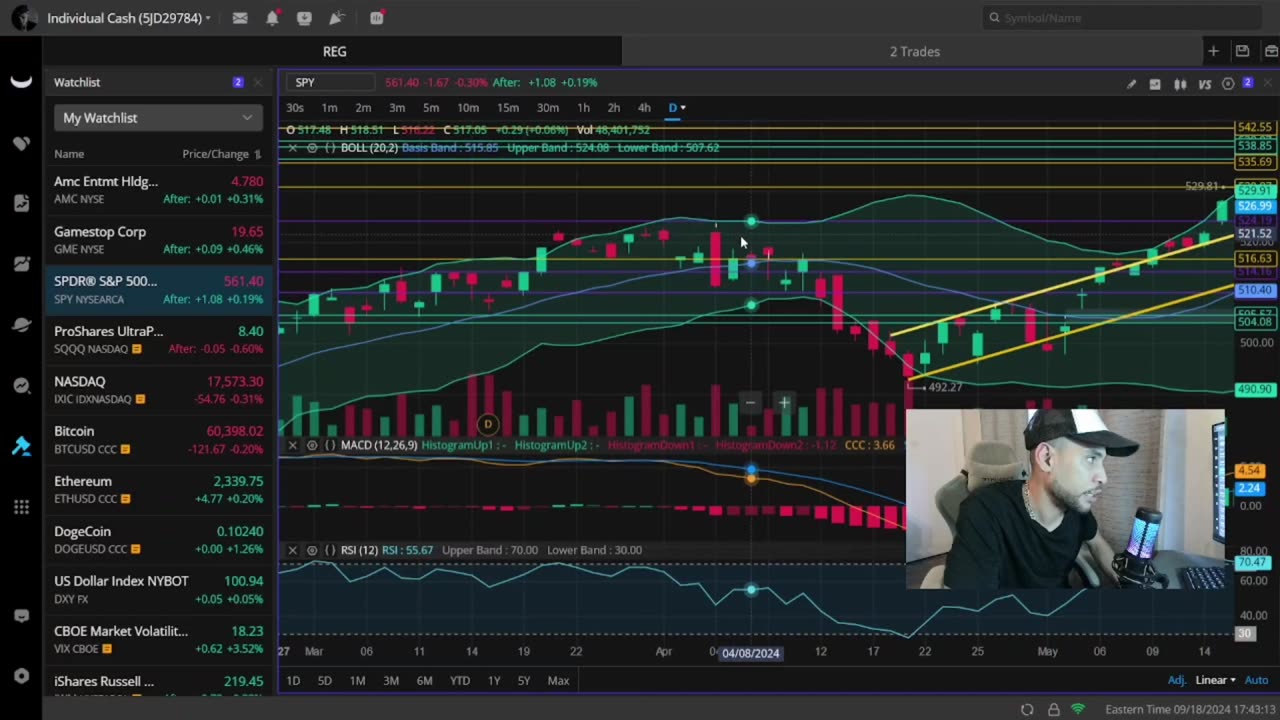The image size is (1280, 720).
Task: Open the planet explore icon in sidebar
Action: [21, 325]
